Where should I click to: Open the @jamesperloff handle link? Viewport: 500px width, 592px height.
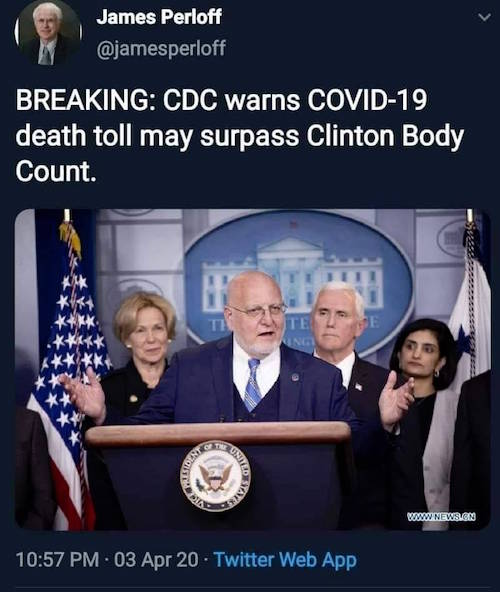[161, 48]
